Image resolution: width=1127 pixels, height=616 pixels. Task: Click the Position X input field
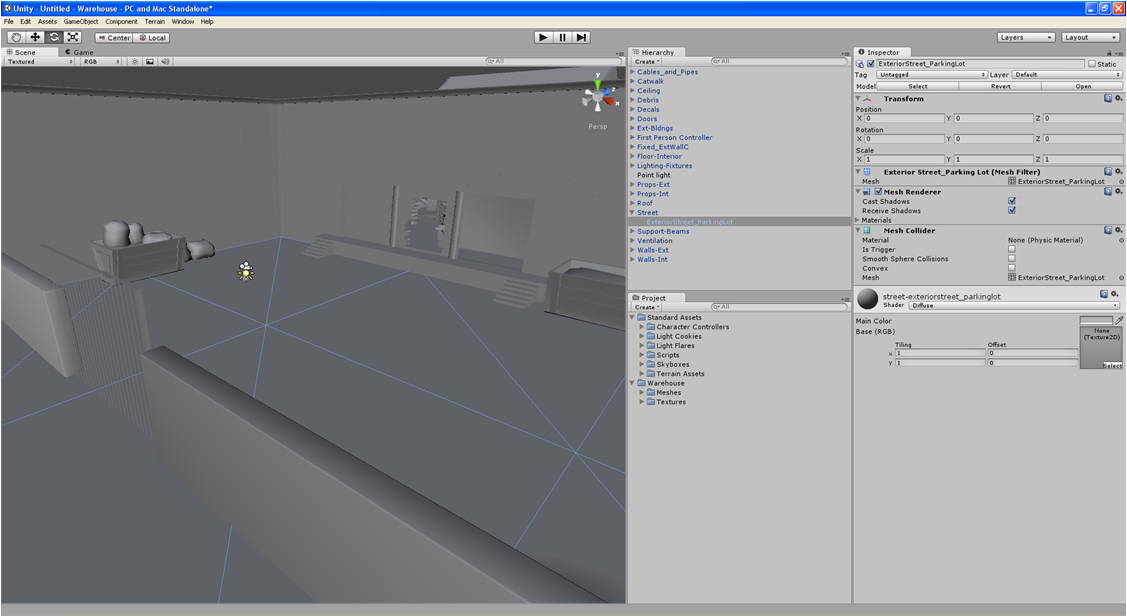905,118
